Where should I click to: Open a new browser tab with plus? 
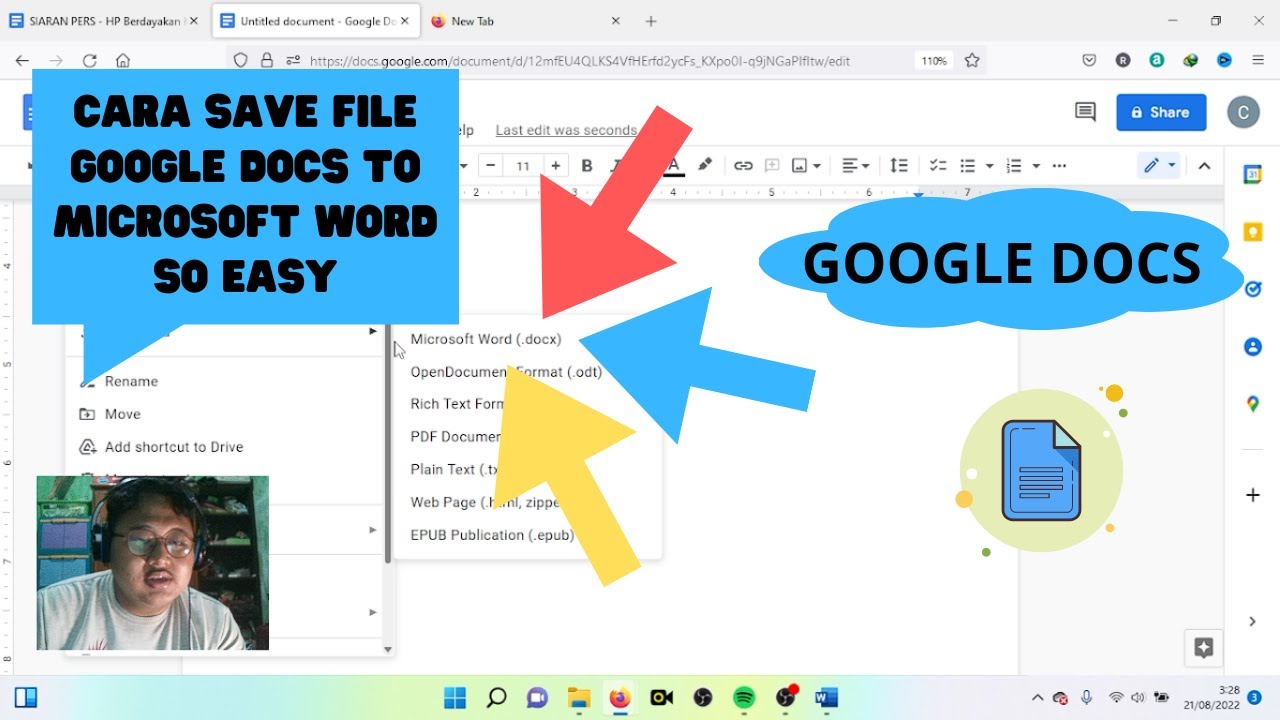tap(651, 21)
